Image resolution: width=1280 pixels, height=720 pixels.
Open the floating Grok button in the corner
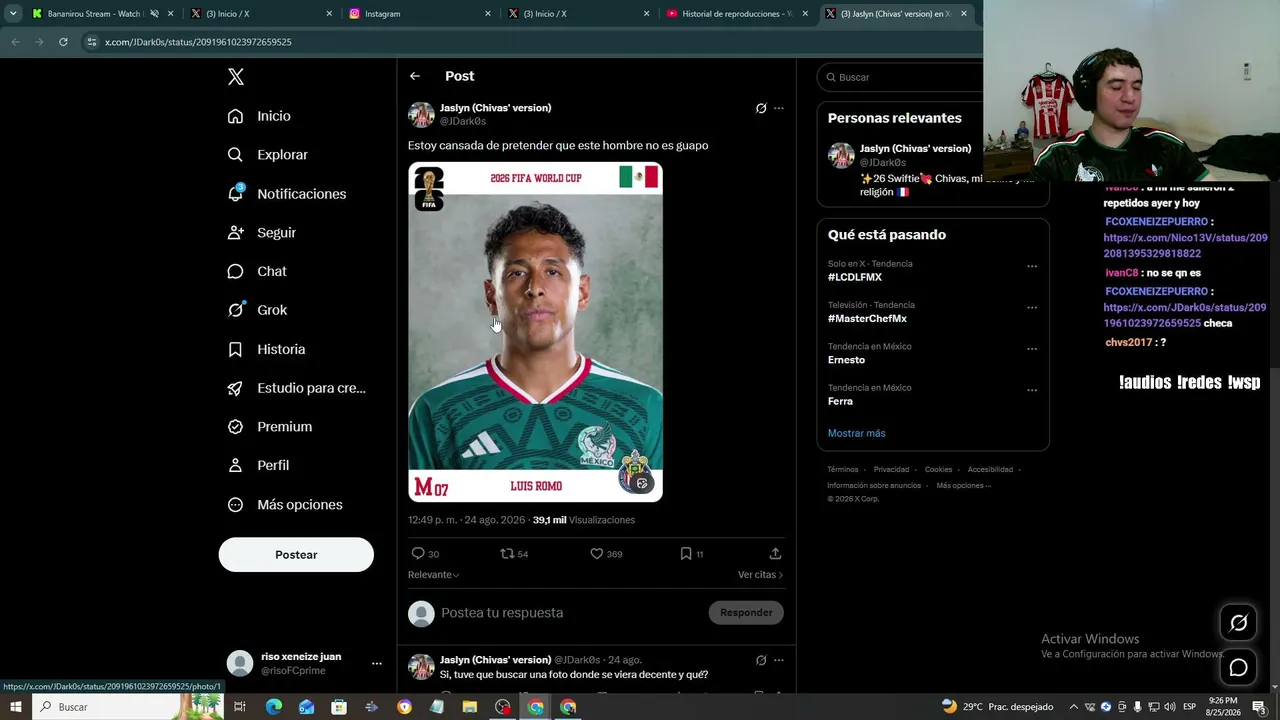tap(1238, 623)
